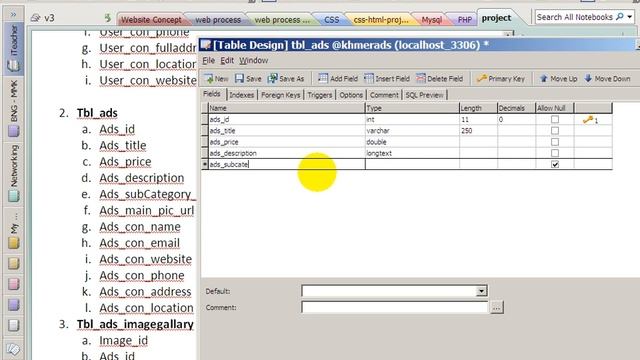Screen dimensions: 640x360
Task: Open the Window menu
Action: (x=253, y=60)
